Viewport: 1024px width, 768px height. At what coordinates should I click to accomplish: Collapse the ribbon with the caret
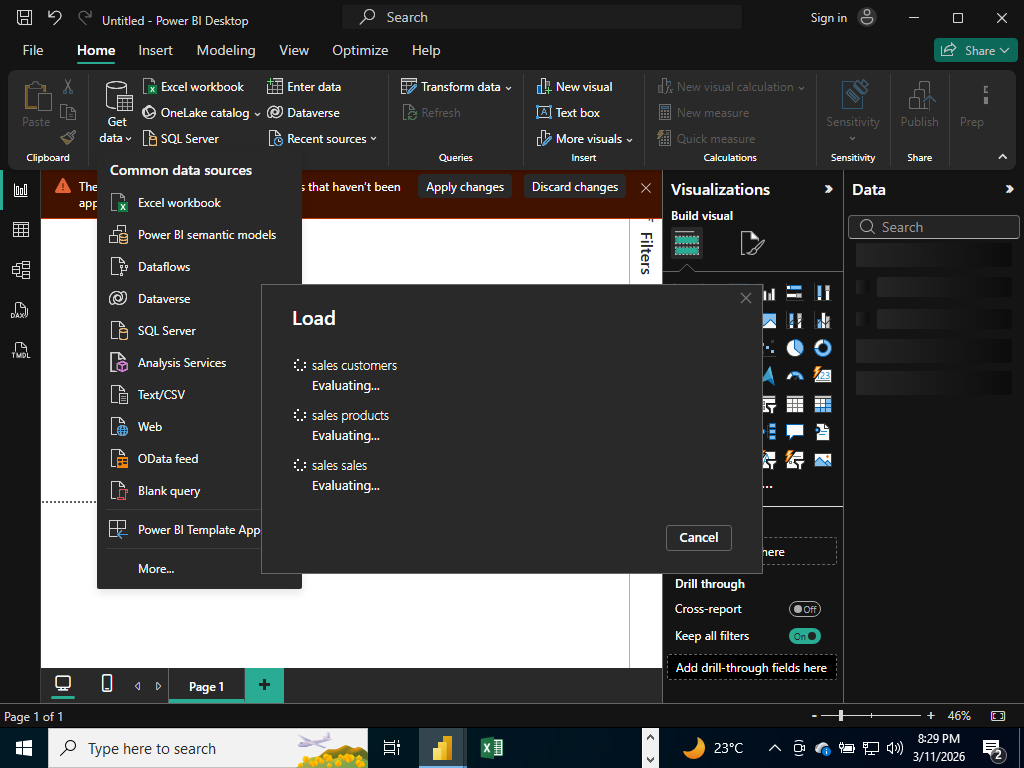pyautogui.click(x=1002, y=157)
